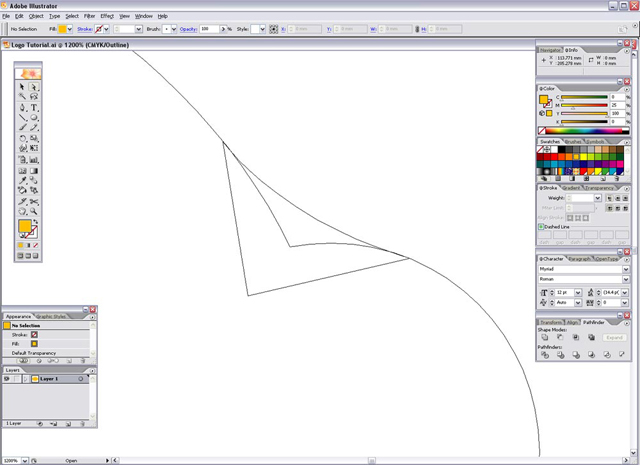The height and width of the screenshot is (465, 640).
Task: Open the Stroke color dropdown in control bar
Action: (106, 29)
